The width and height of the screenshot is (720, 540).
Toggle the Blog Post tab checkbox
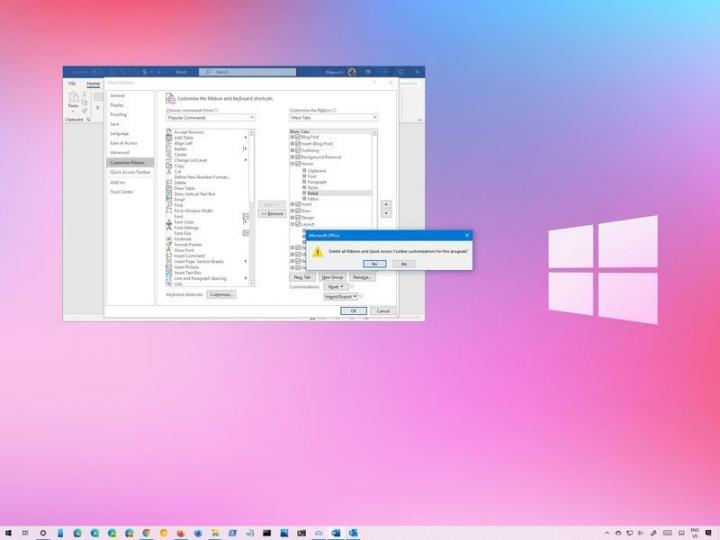coord(297,137)
